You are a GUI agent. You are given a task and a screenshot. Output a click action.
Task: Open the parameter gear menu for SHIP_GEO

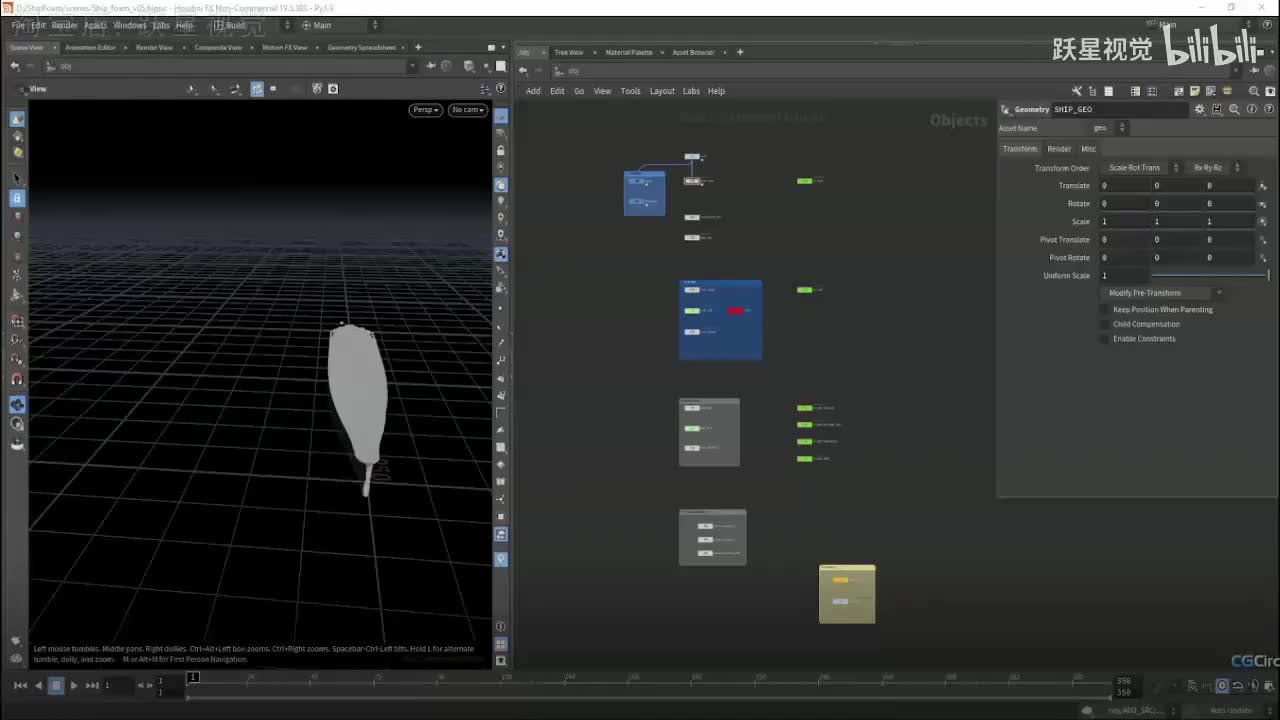point(1200,109)
